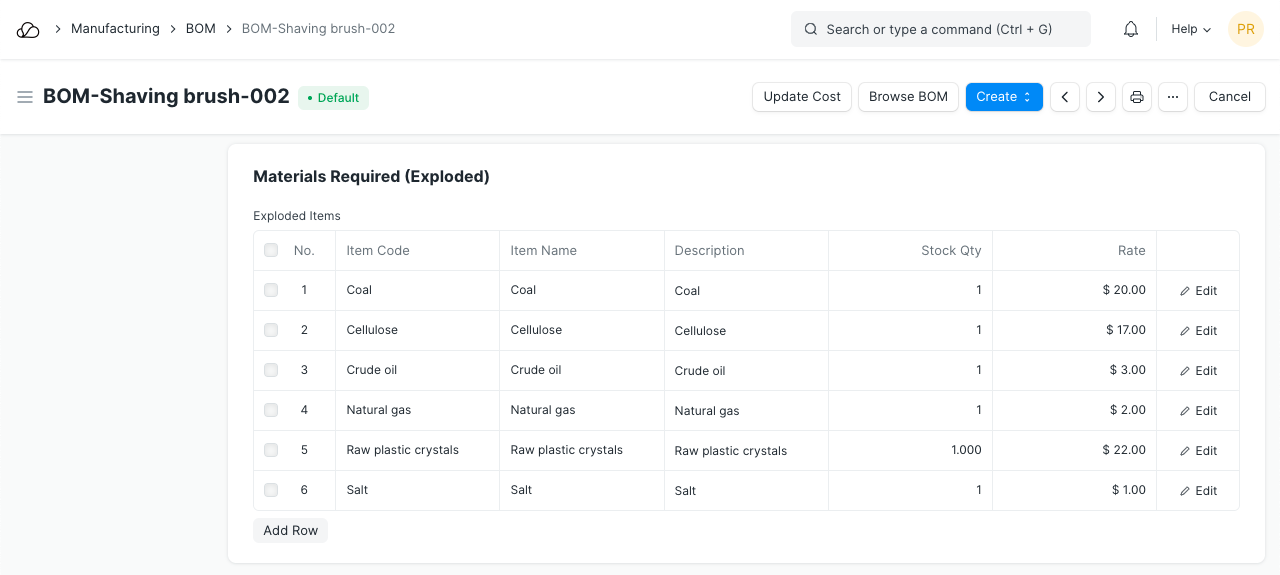Edit the Coal row

coord(1198,291)
